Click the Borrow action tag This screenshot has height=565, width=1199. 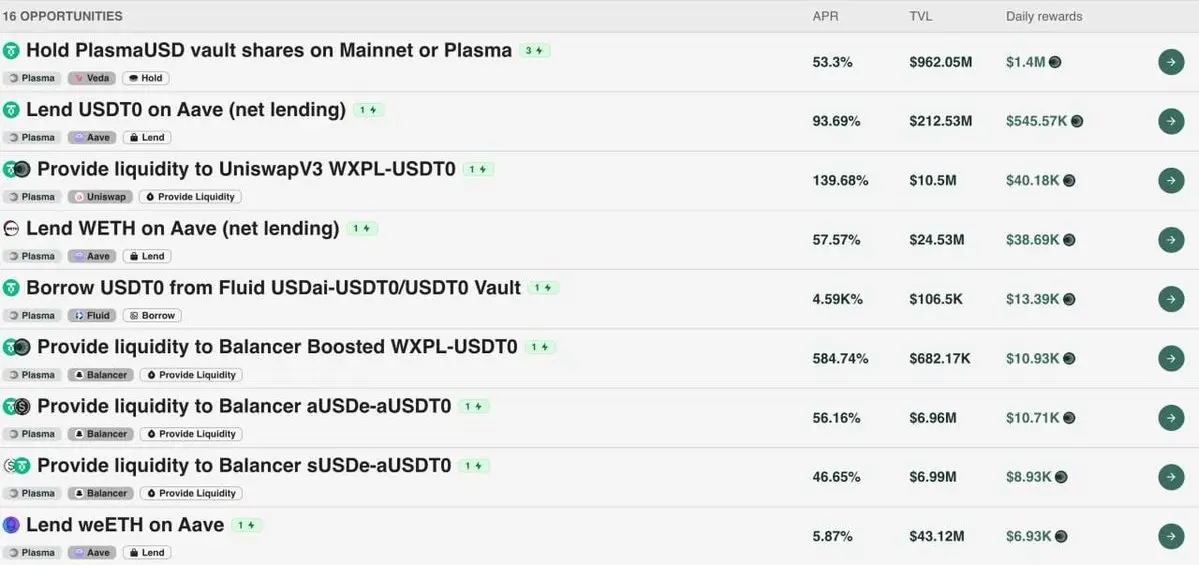(x=152, y=315)
